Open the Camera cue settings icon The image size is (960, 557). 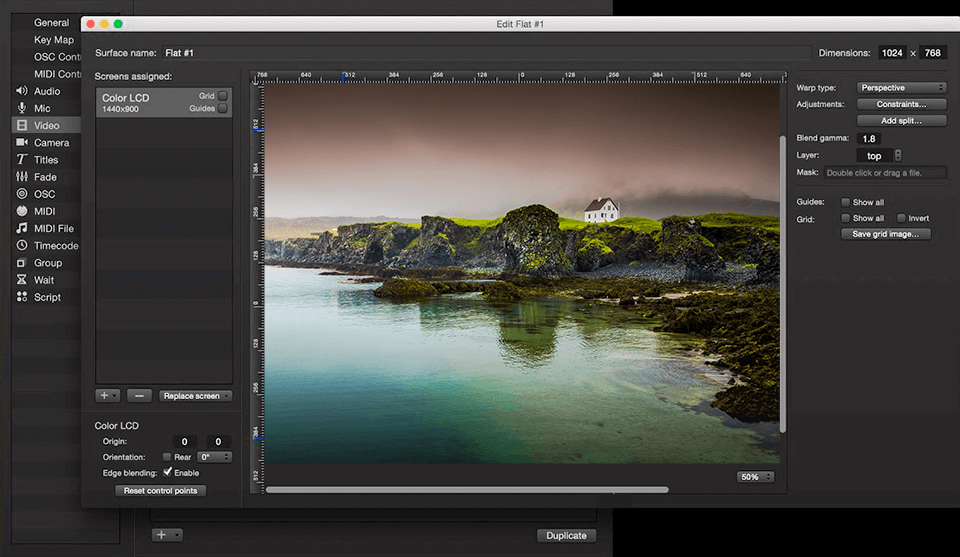coord(21,143)
